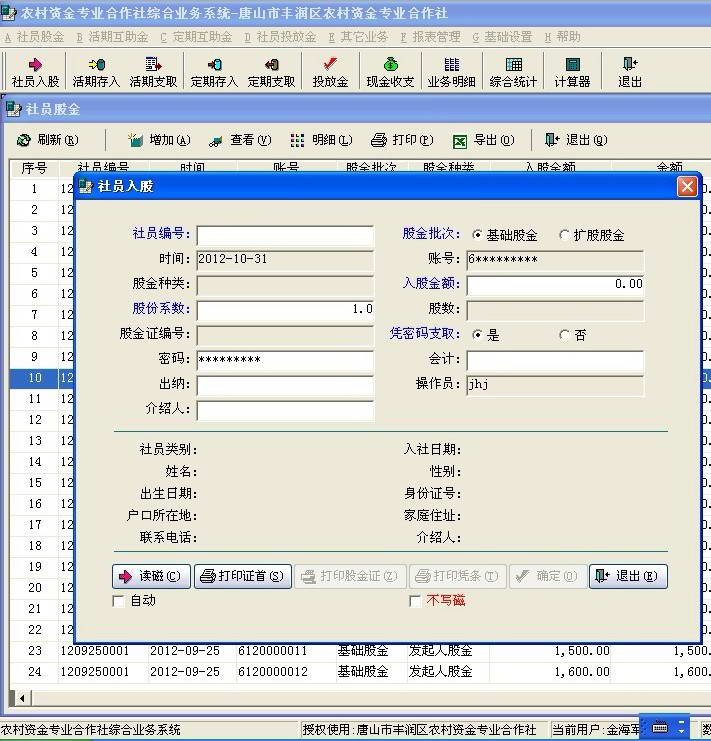Open the 社员投放金 menu
The width and height of the screenshot is (711, 741).
click(x=280, y=37)
